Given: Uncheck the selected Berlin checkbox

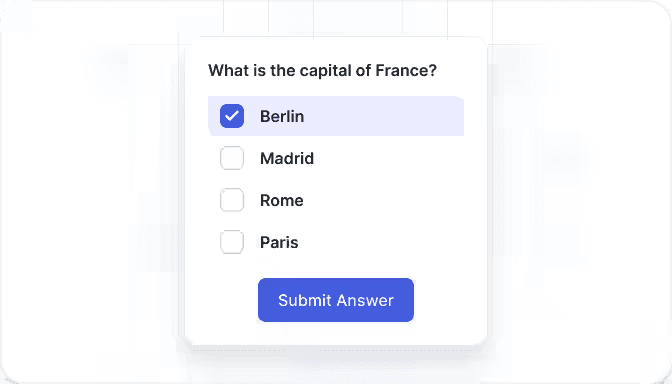Looking at the screenshot, I should click(x=232, y=116).
